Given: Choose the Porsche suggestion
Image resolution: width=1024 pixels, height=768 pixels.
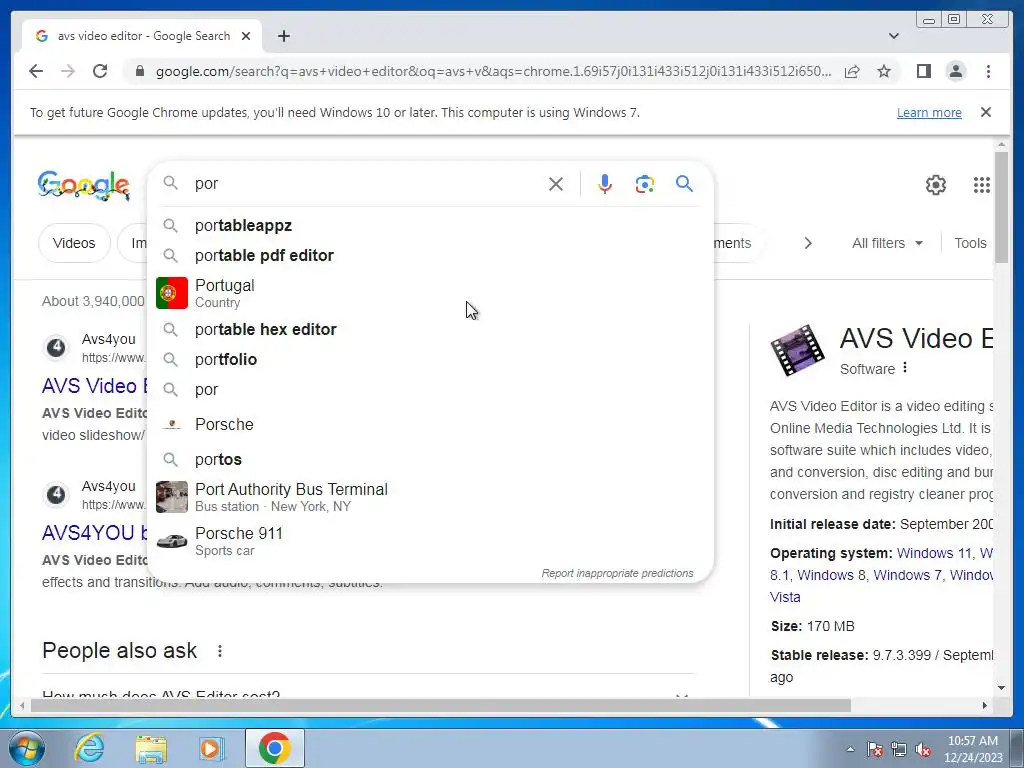Looking at the screenshot, I should pyautogui.click(x=431, y=424).
